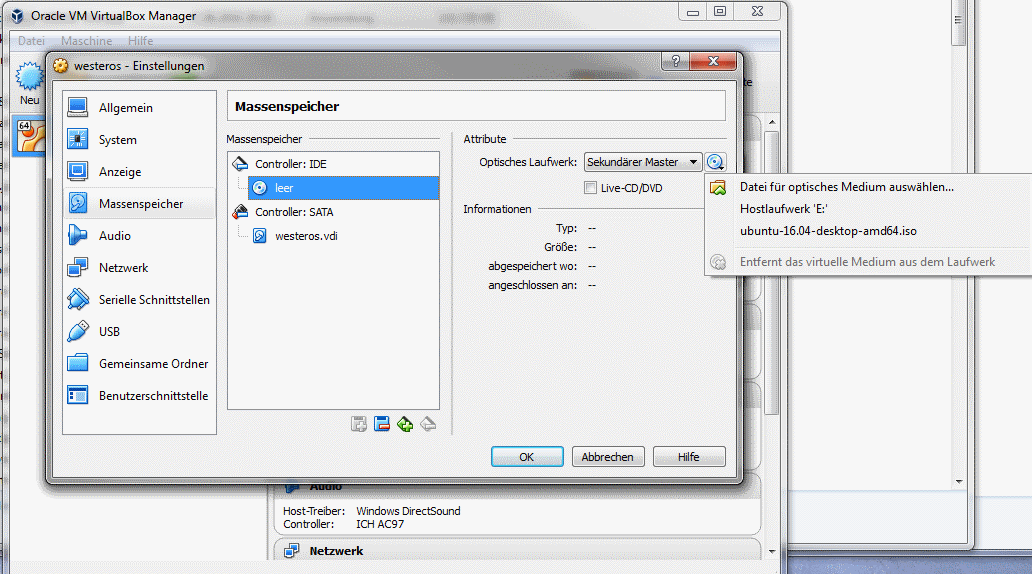Click the Netzwerk heading in details pane

click(336, 551)
